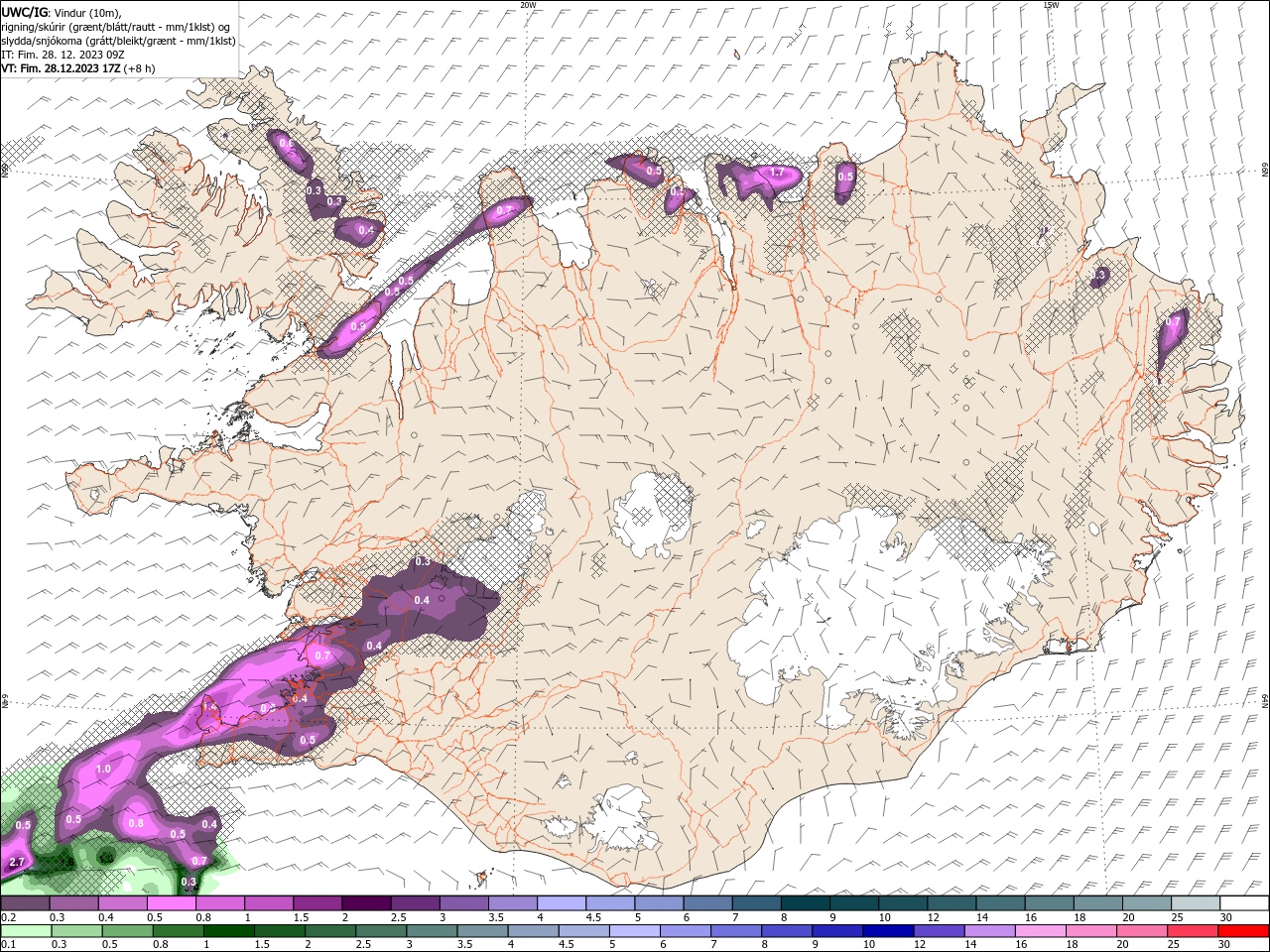The image size is (1270, 952).
Task: Click the '0.2' label under upper legend
Action: 7,917
